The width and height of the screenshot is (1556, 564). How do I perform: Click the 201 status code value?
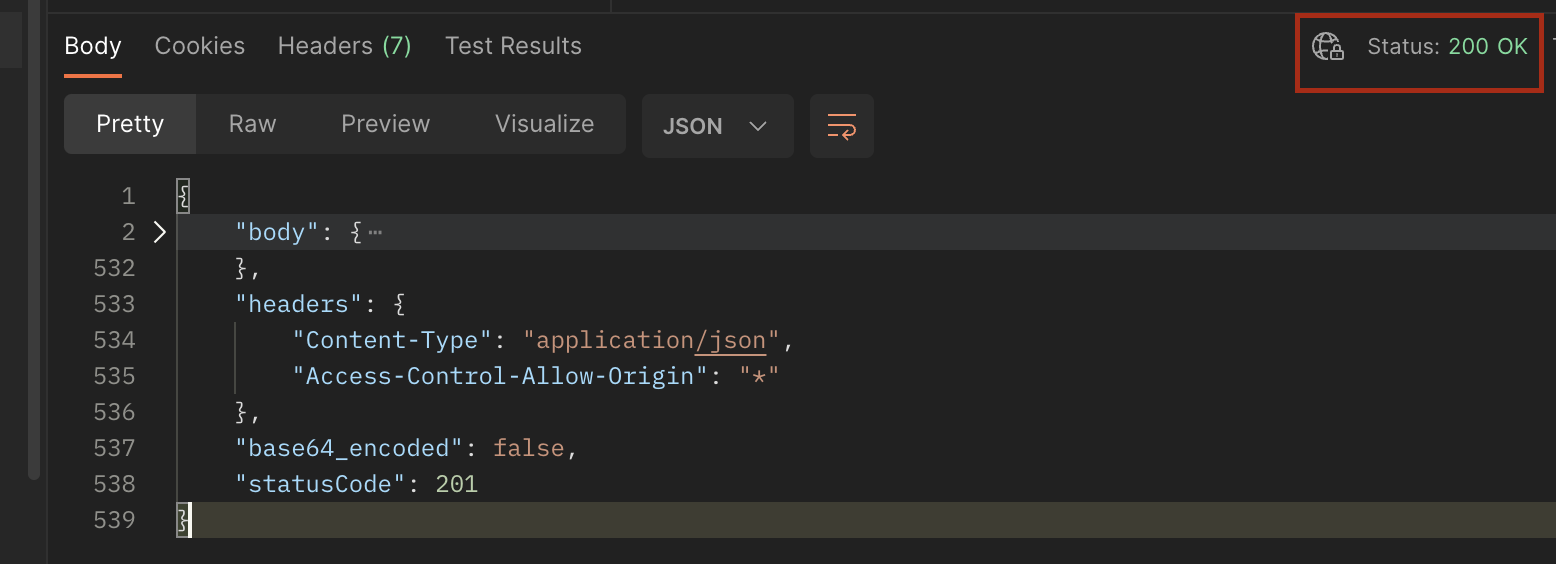click(x=457, y=484)
